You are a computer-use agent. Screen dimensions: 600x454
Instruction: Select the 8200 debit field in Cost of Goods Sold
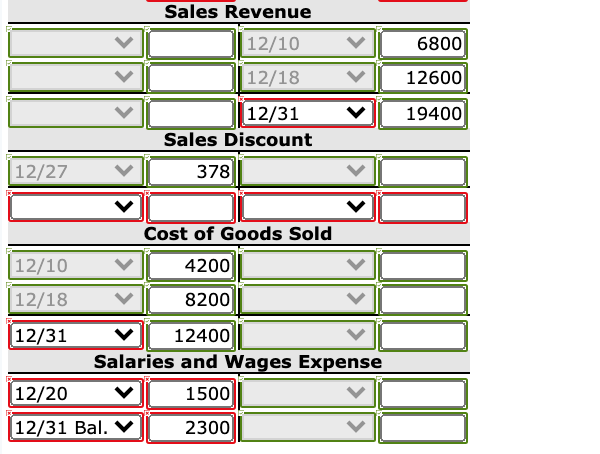point(191,299)
